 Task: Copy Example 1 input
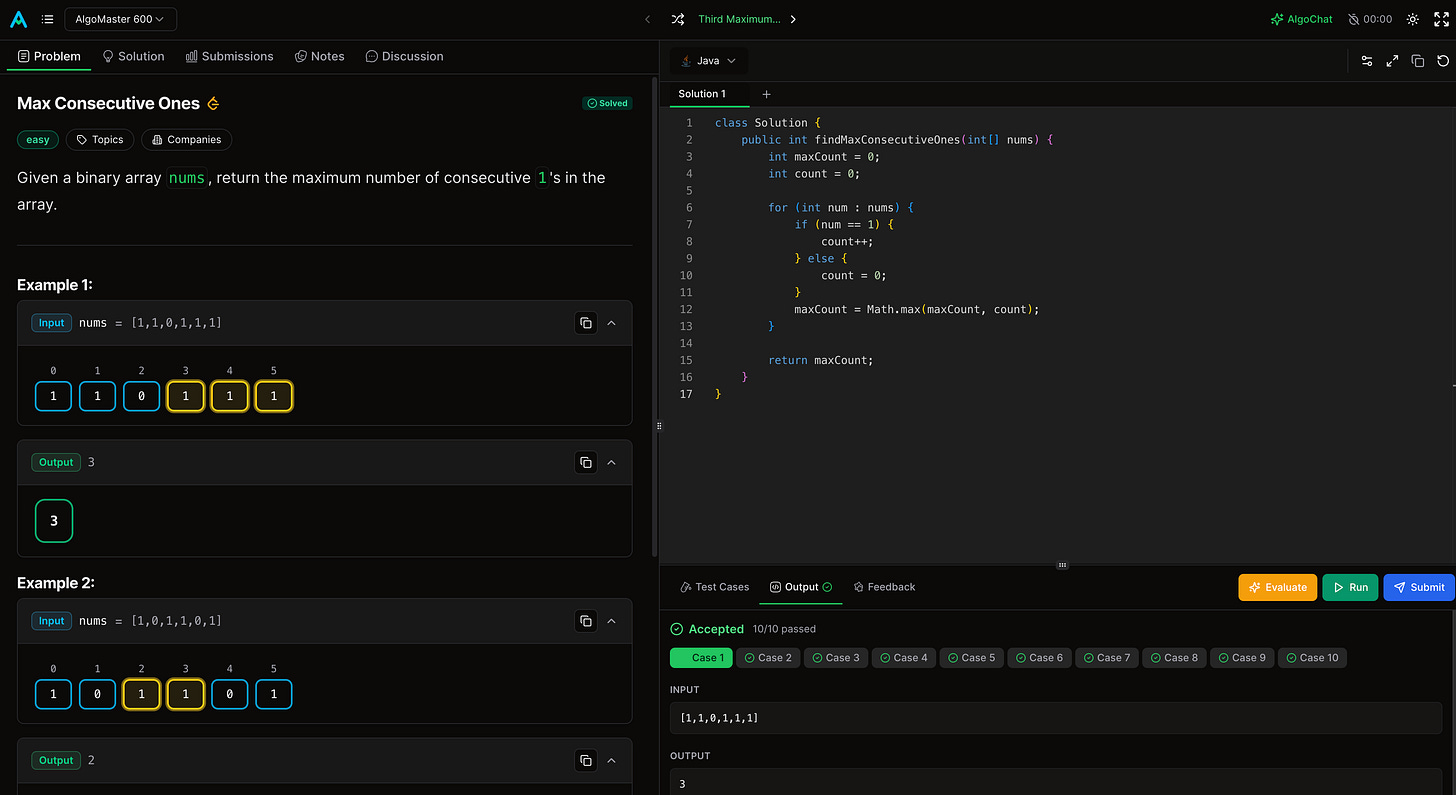click(x=585, y=323)
